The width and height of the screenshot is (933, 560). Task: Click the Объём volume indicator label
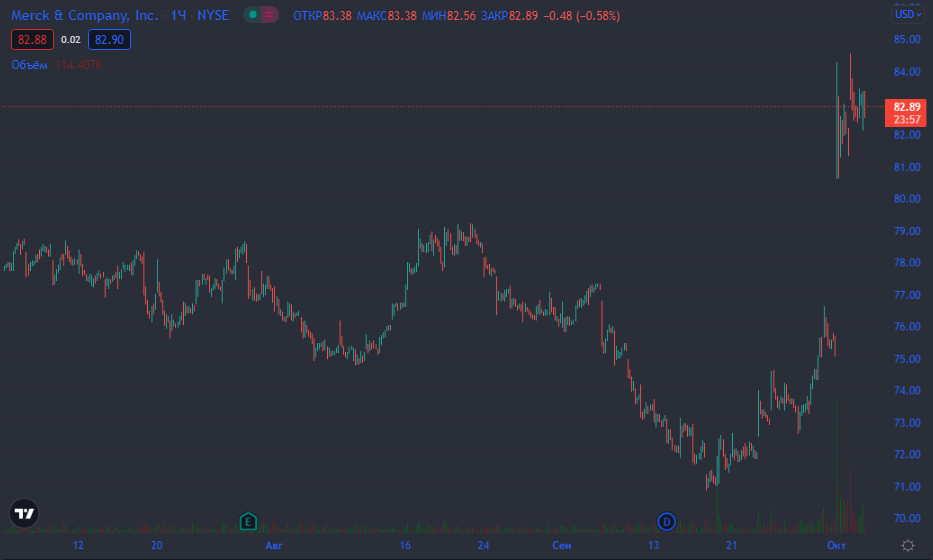tap(30, 65)
